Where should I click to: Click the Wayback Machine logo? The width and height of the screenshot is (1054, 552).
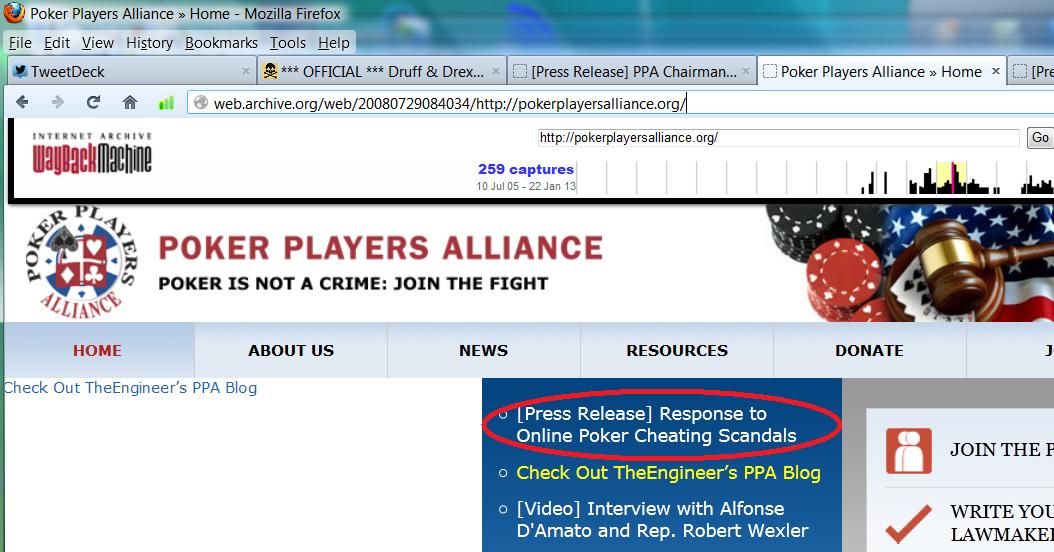pyautogui.click(x=92, y=153)
